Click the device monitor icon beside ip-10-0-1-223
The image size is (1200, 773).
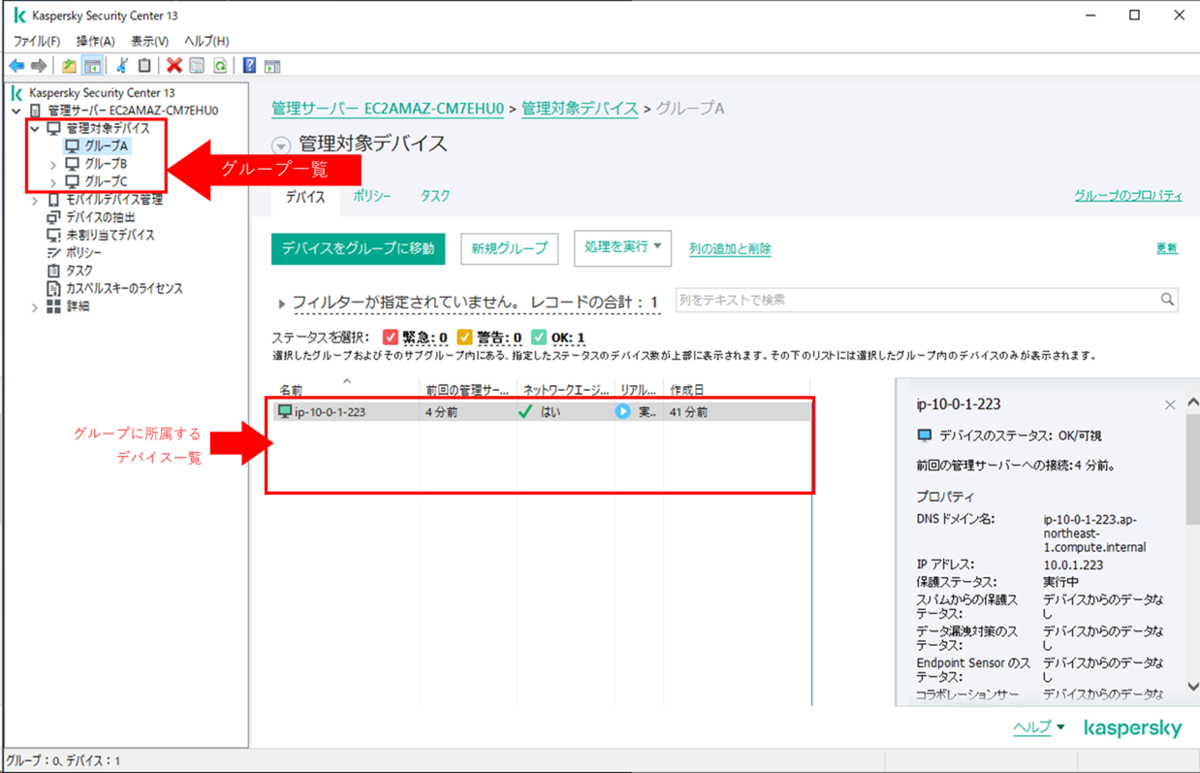coord(285,411)
